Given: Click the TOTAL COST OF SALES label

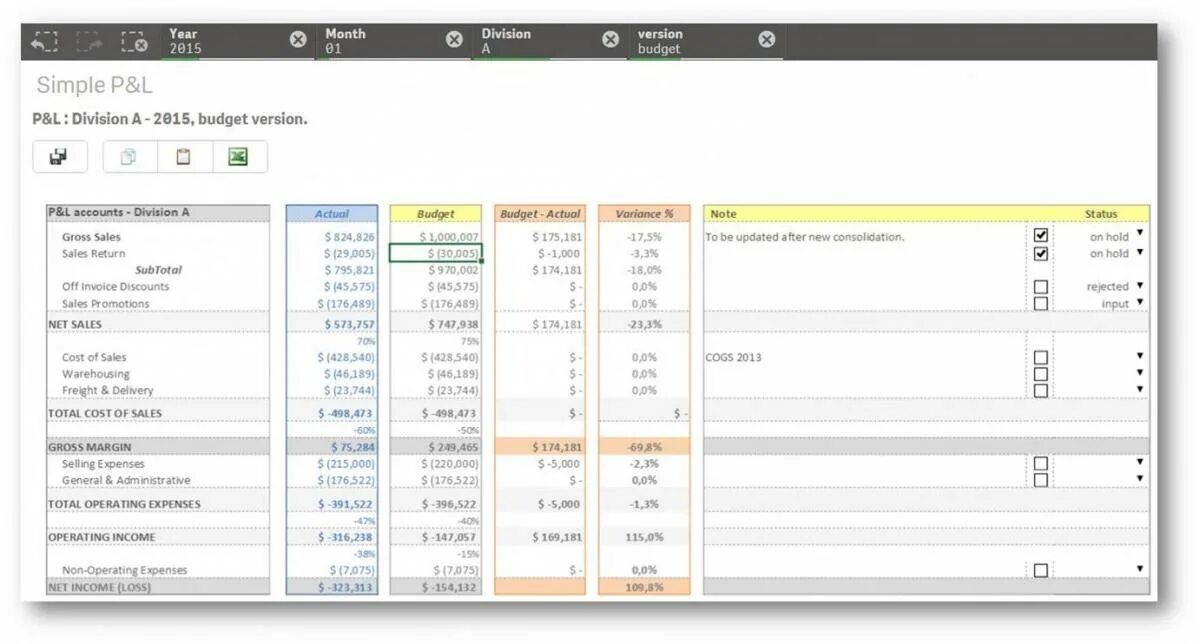Looking at the screenshot, I should [105, 413].
